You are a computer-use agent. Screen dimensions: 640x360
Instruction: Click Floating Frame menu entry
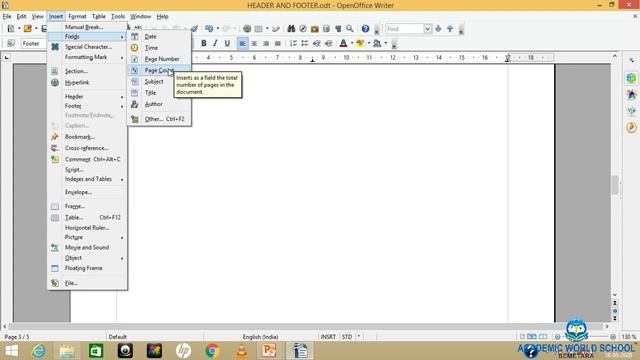click(87, 268)
